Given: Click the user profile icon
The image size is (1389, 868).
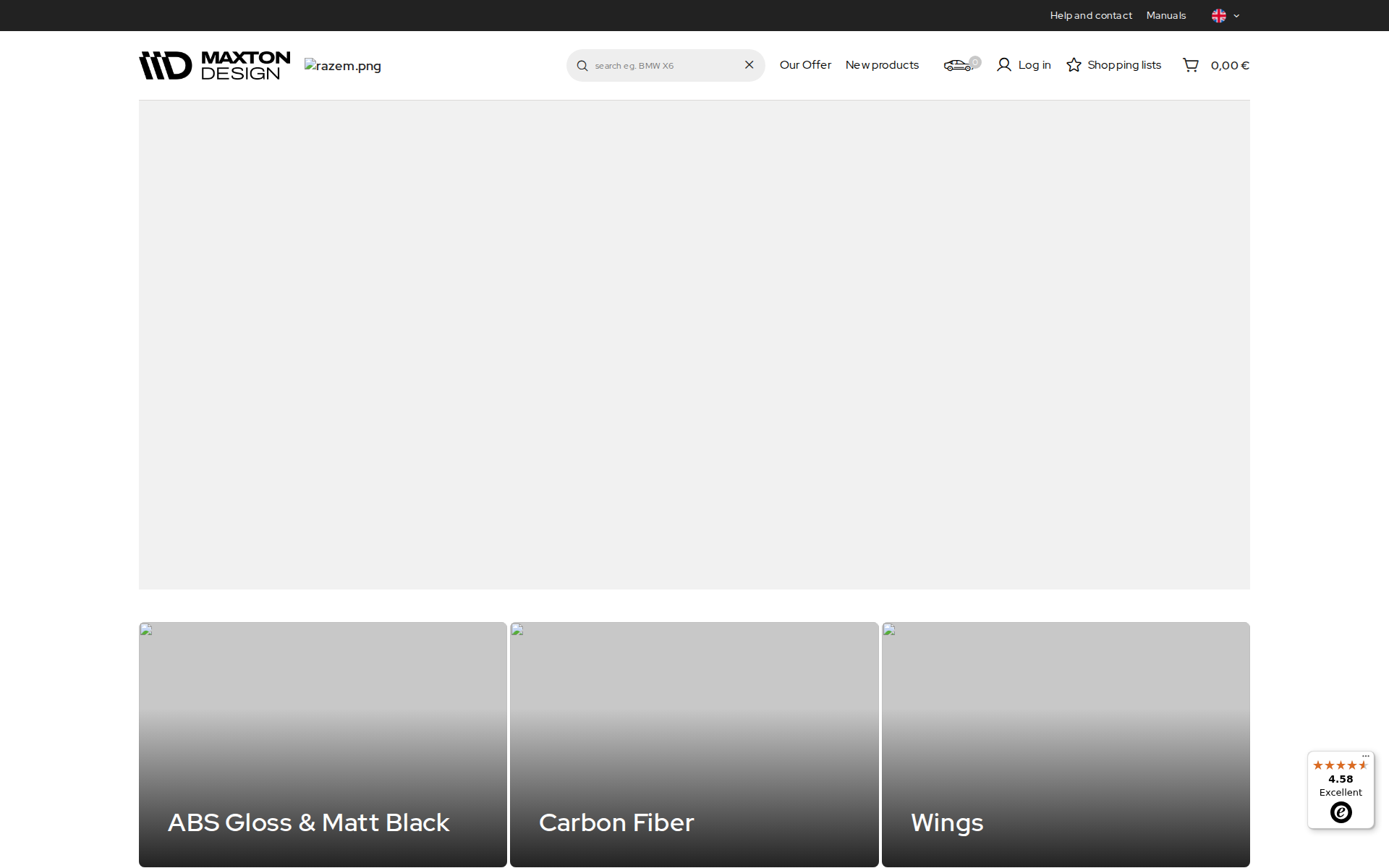Looking at the screenshot, I should (1004, 65).
